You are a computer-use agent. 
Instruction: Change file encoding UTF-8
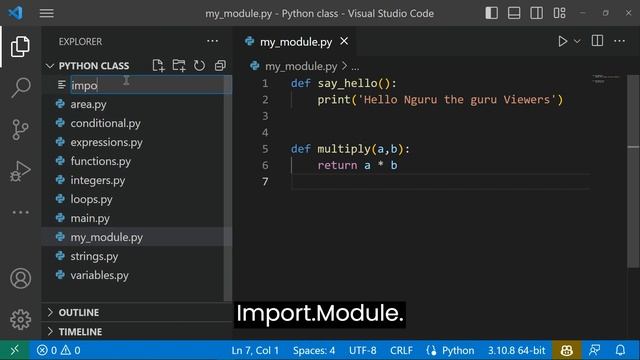tap(362, 350)
